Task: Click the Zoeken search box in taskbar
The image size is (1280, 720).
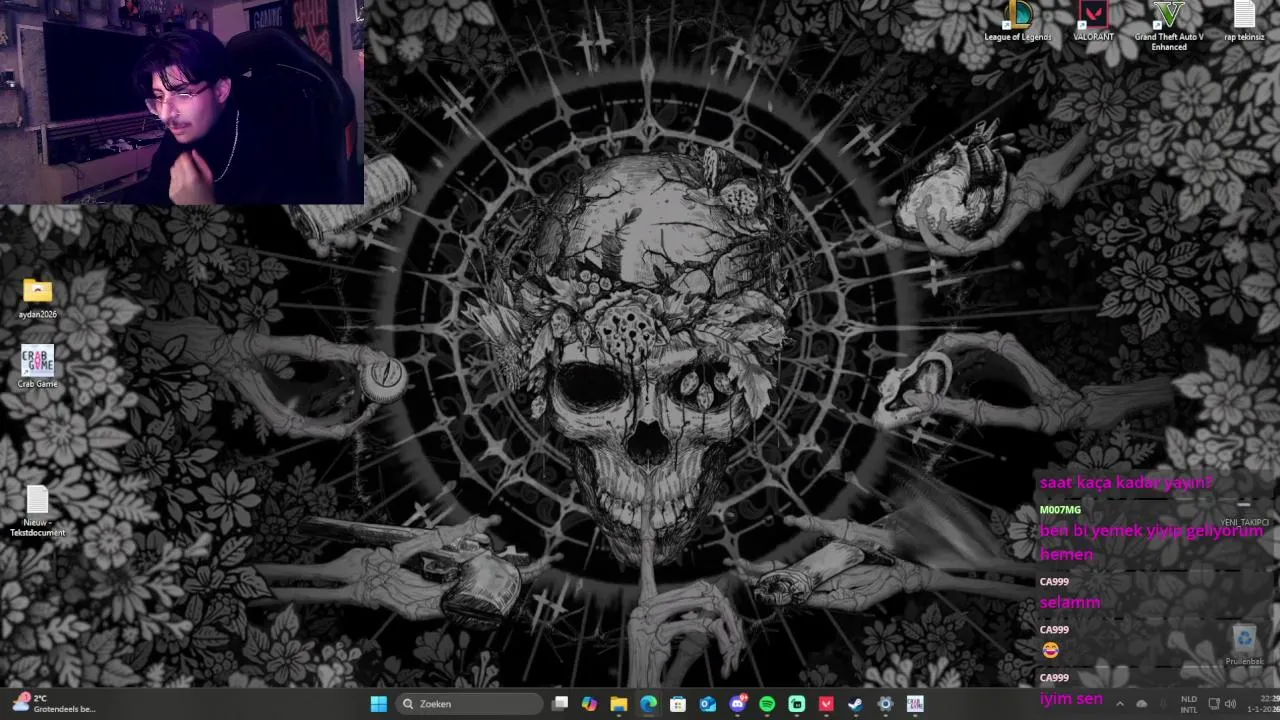Action: click(x=469, y=704)
